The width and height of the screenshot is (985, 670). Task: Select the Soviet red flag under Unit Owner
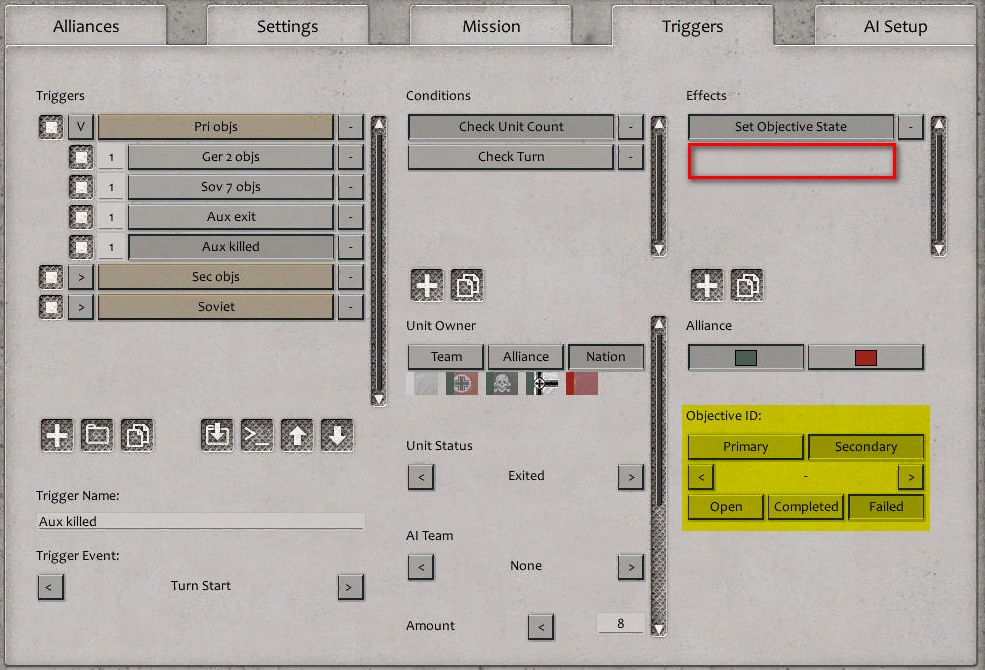(x=581, y=382)
